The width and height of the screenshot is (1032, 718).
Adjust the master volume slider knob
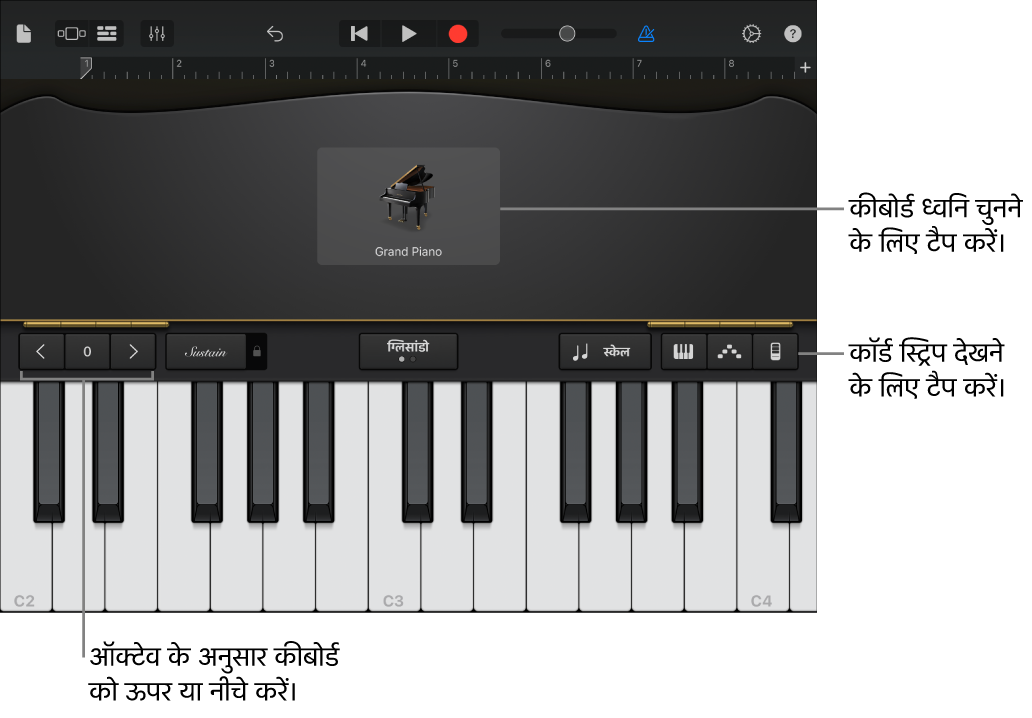point(567,34)
